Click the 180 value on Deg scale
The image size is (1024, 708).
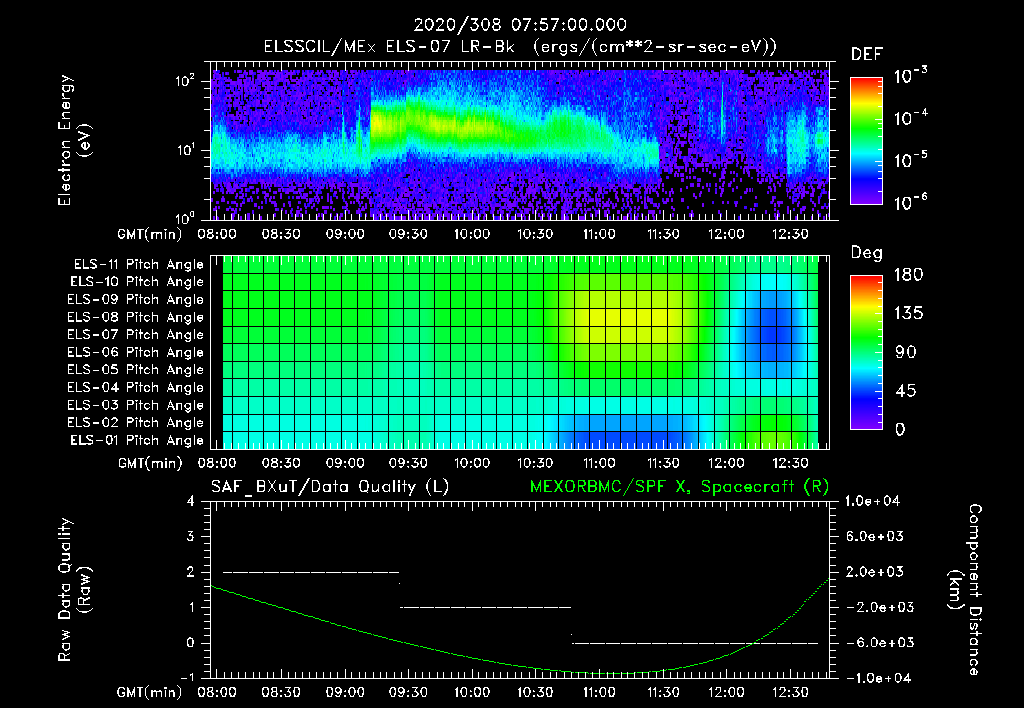(x=908, y=275)
